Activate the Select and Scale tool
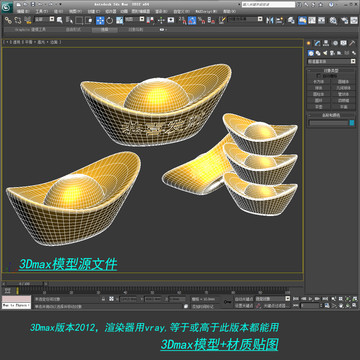360x360 pixels. 120,20
